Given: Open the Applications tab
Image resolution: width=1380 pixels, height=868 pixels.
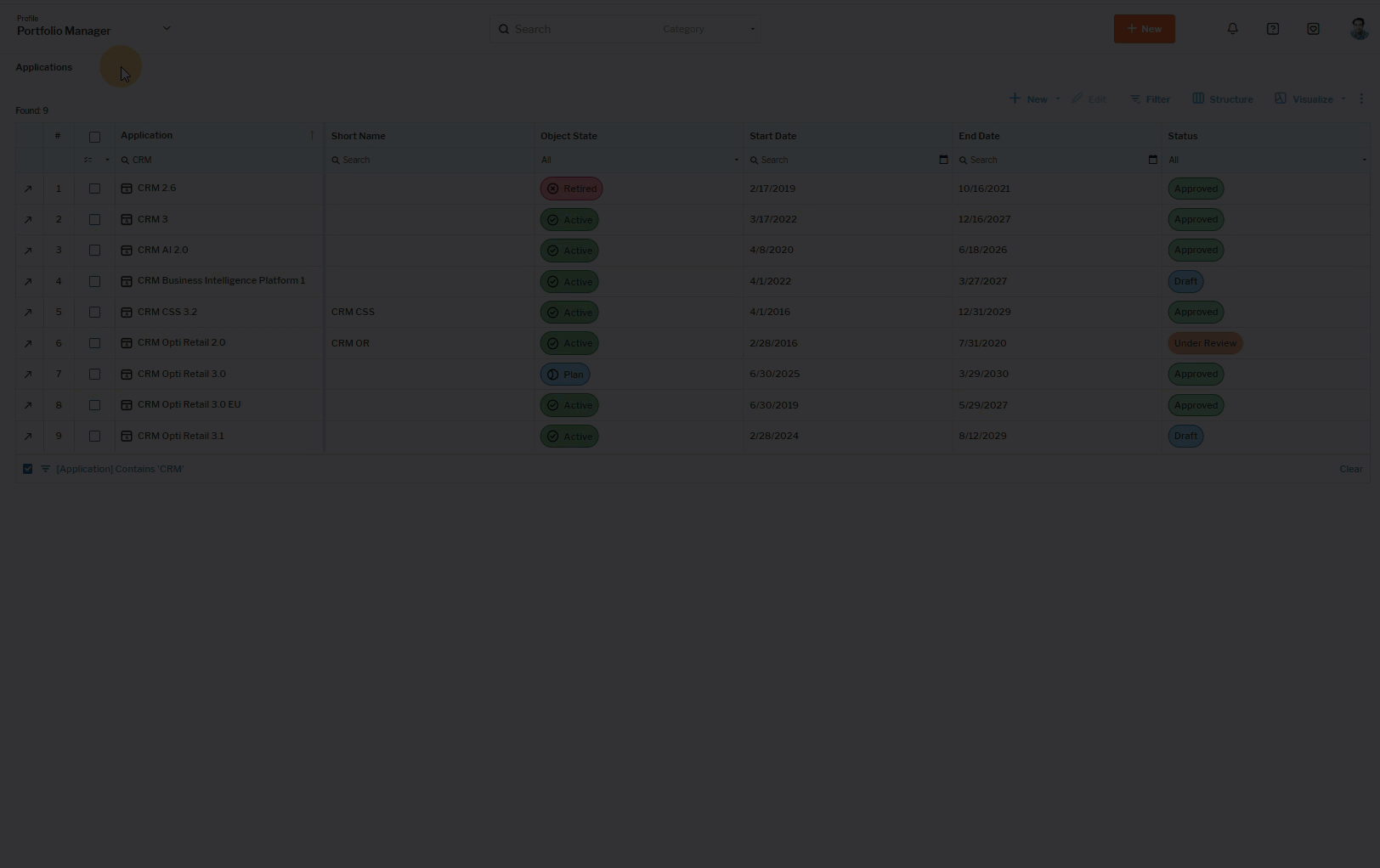Looking at the screenshot, I should (x=44, y=67).
